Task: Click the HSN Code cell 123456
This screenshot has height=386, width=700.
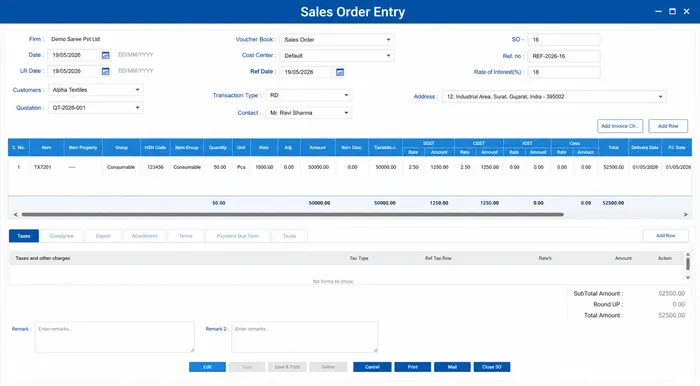Action: pos(155,167)
